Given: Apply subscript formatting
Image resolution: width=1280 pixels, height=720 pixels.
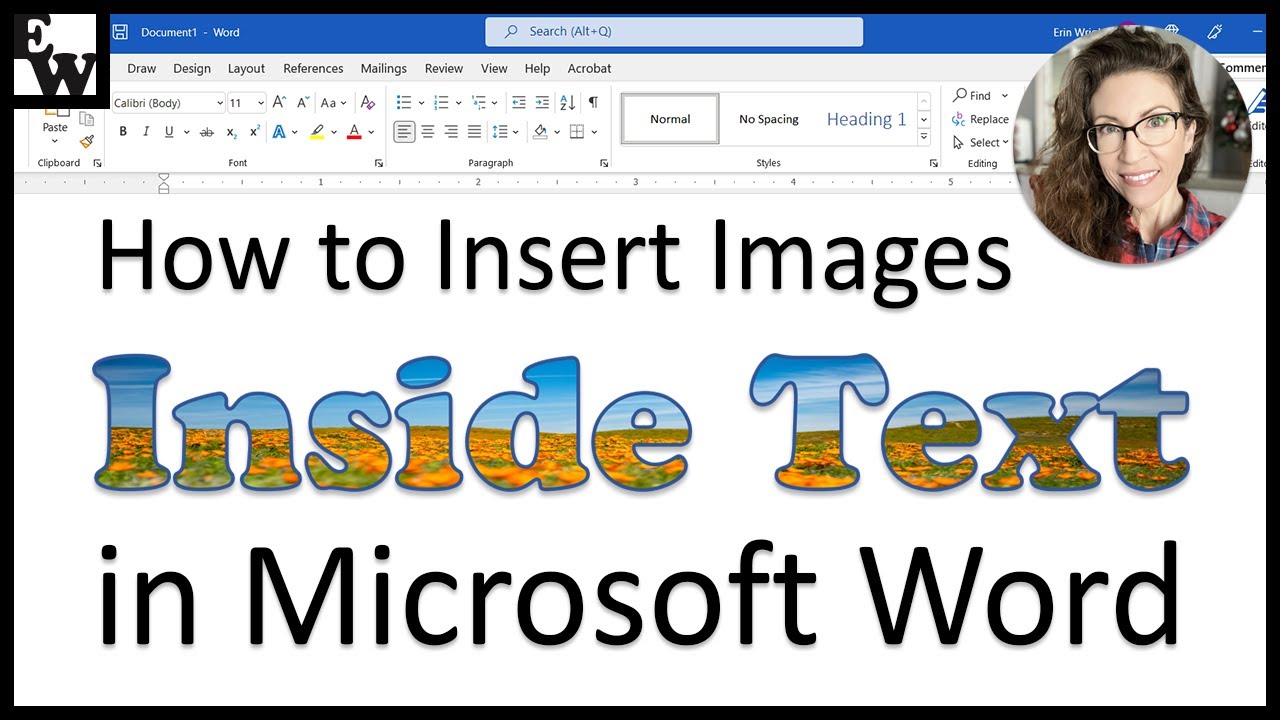Looking at the screenshot, I should pyautogui.click(x=231, y=132).
